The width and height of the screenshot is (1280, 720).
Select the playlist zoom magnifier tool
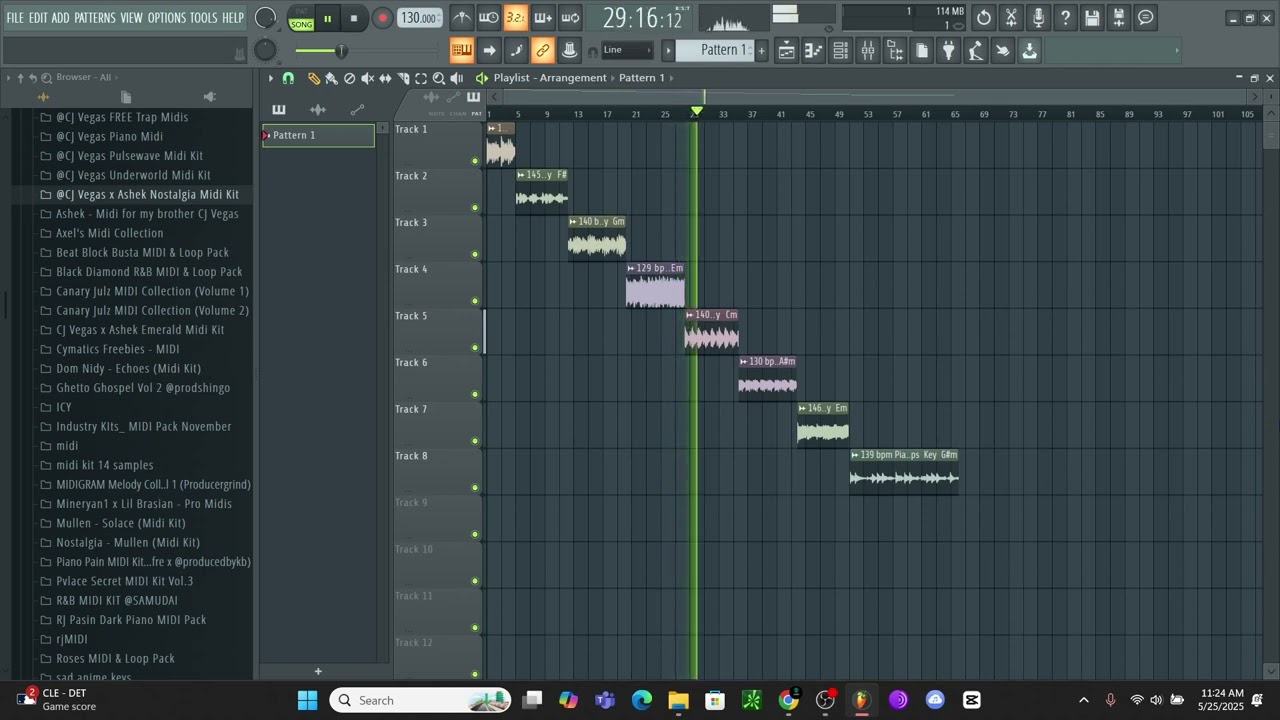pos(439,78)
